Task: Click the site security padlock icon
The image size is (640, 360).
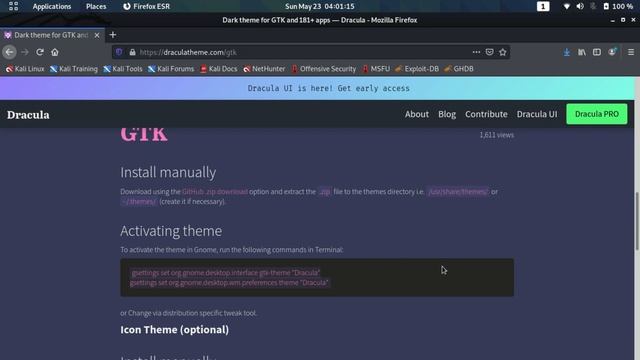Action: click(132, 52)
